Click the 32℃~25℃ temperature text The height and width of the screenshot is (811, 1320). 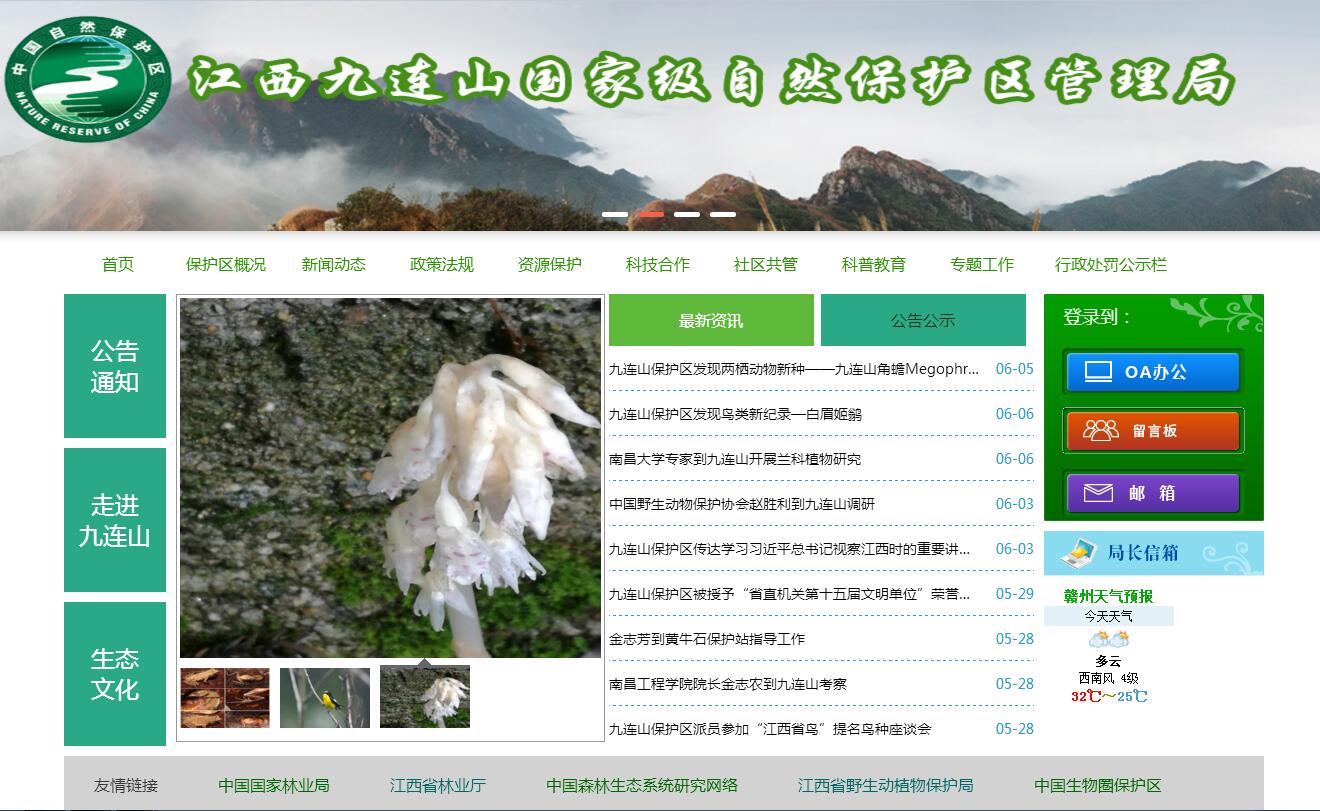[x=1109, y=696]
